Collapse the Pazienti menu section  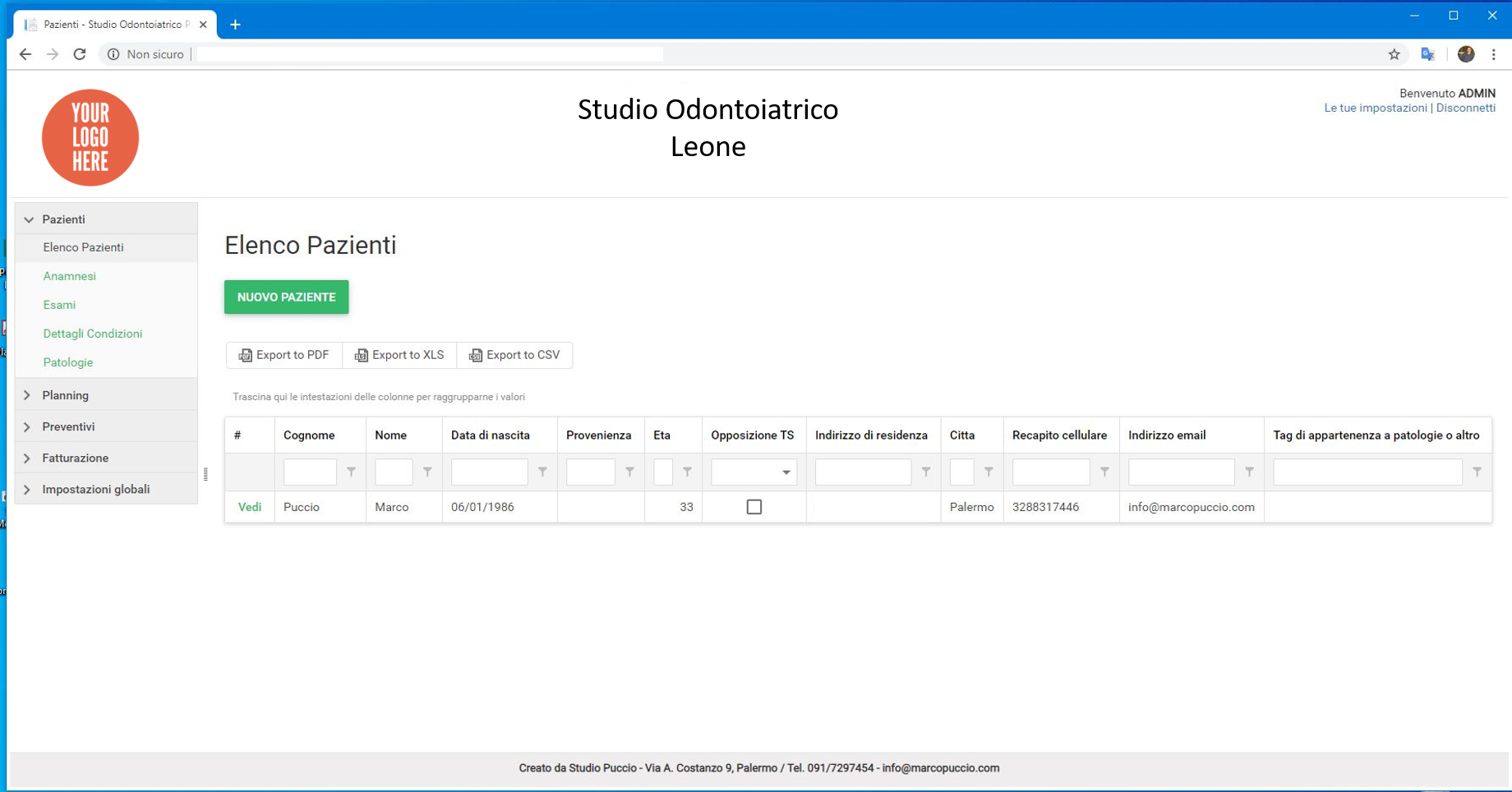click(106, 219)
